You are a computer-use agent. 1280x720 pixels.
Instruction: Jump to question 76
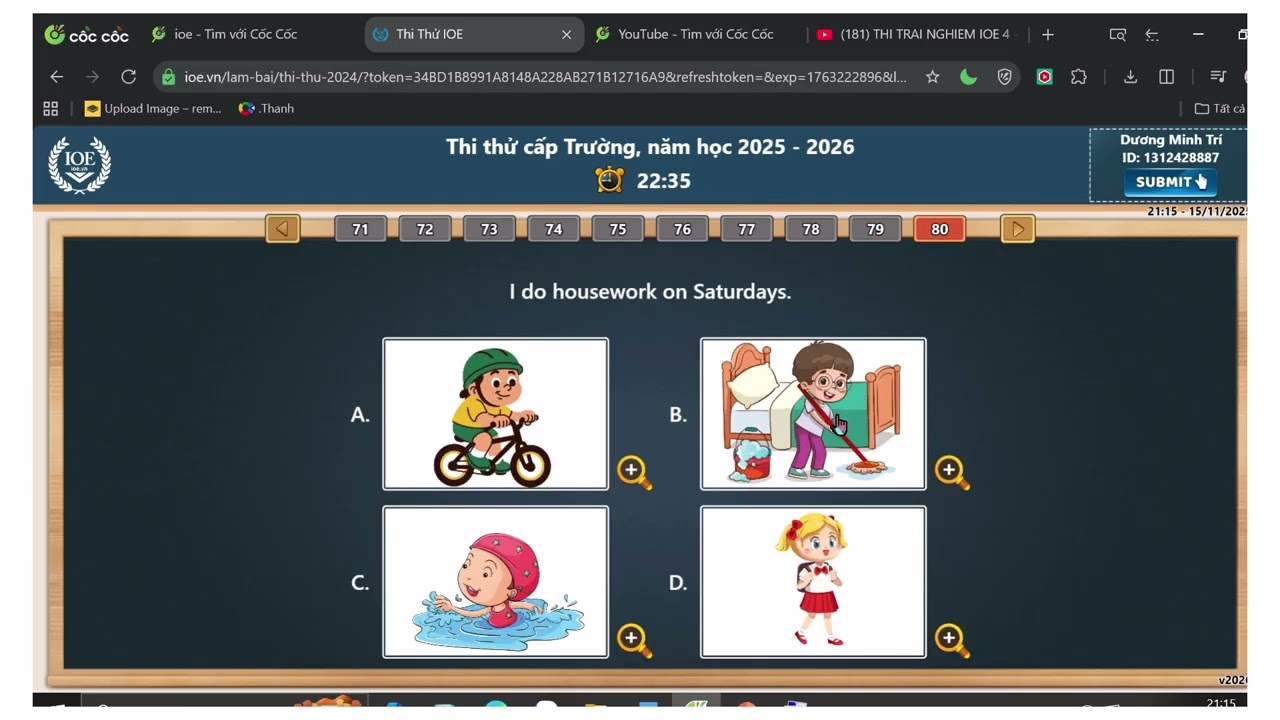point(682,229)
